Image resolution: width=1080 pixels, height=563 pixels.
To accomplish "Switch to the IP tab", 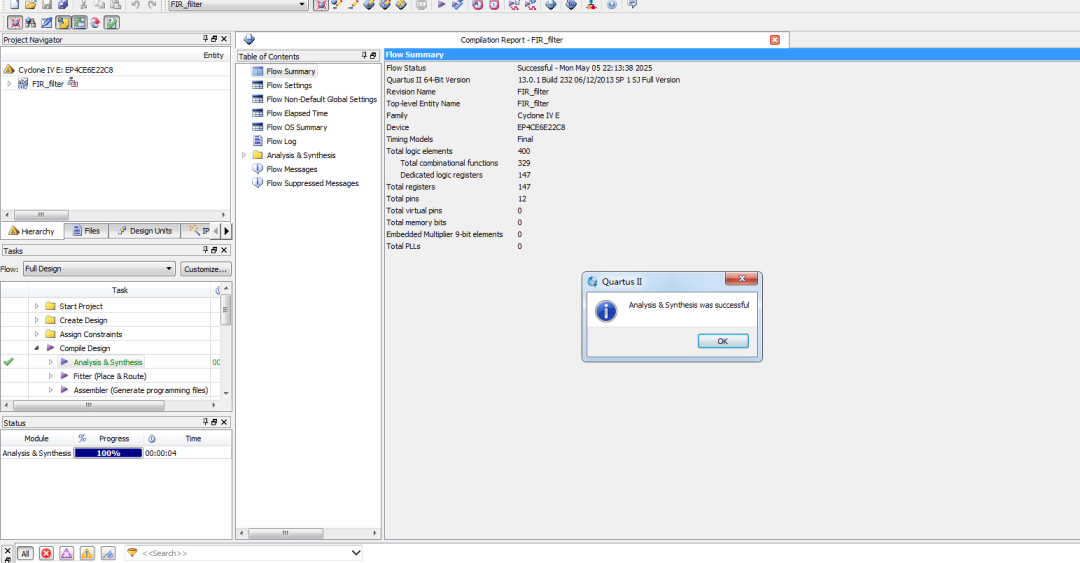I will [200, 231].
